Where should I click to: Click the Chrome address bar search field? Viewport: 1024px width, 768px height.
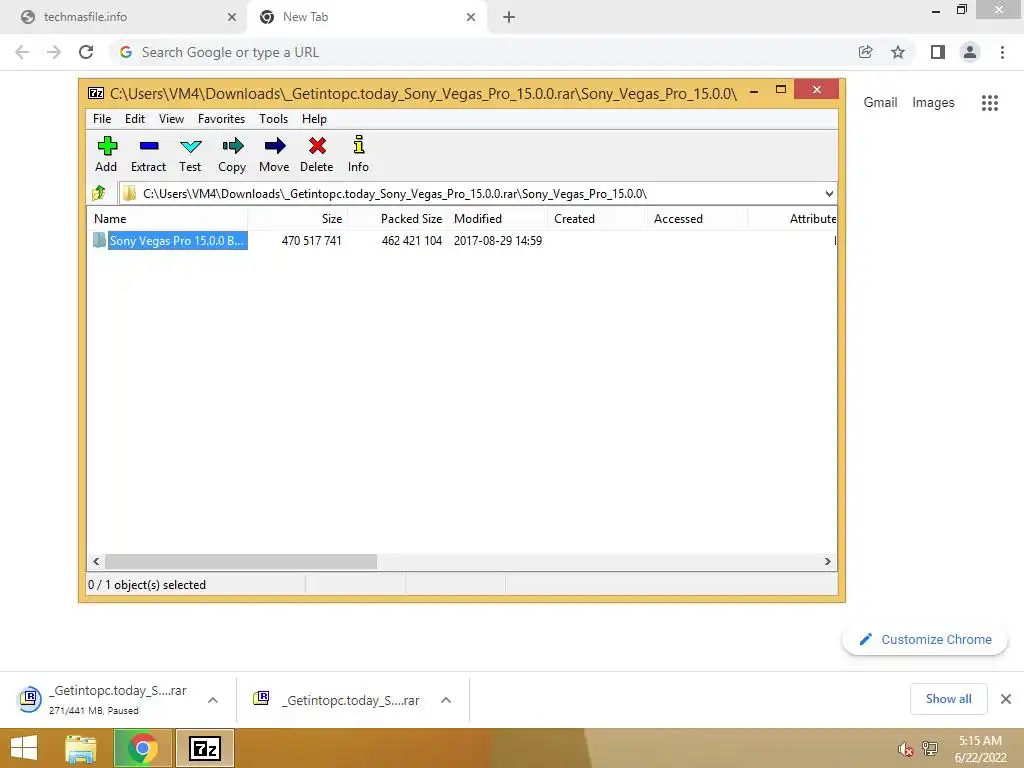click(483, 52)
